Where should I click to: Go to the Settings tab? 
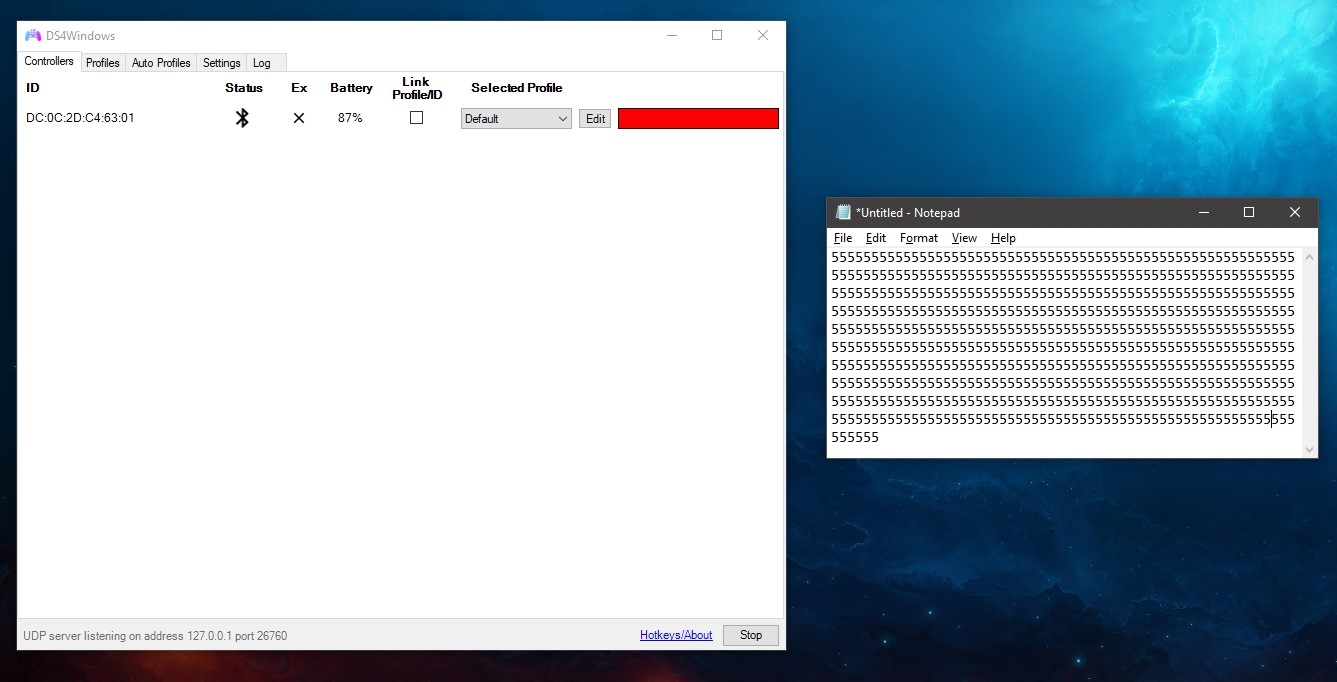tap(221, 63)
